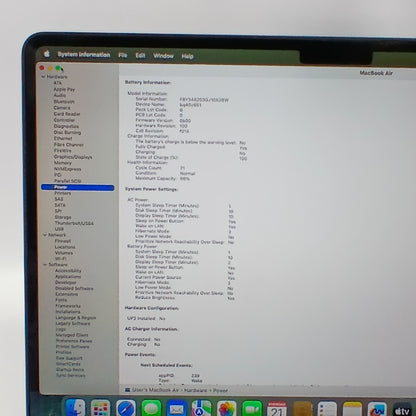Launch Launchpad from the dock
This screenshot has width=416, height=416.
(100, 408)
